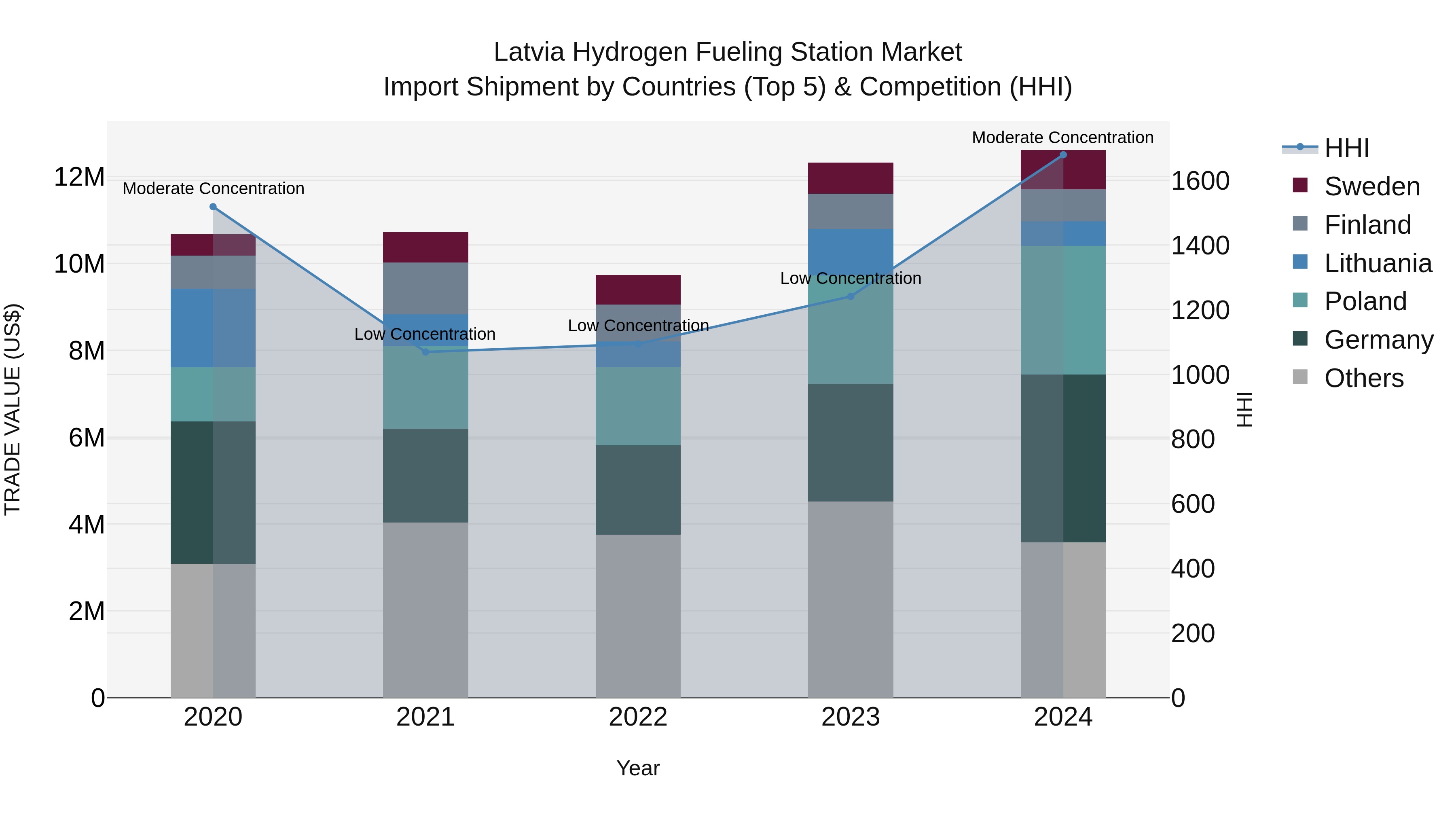This screenshot has width=1456, height=819.
Task: Click the 2024 x-axis year label
Action: [1063, 717]
